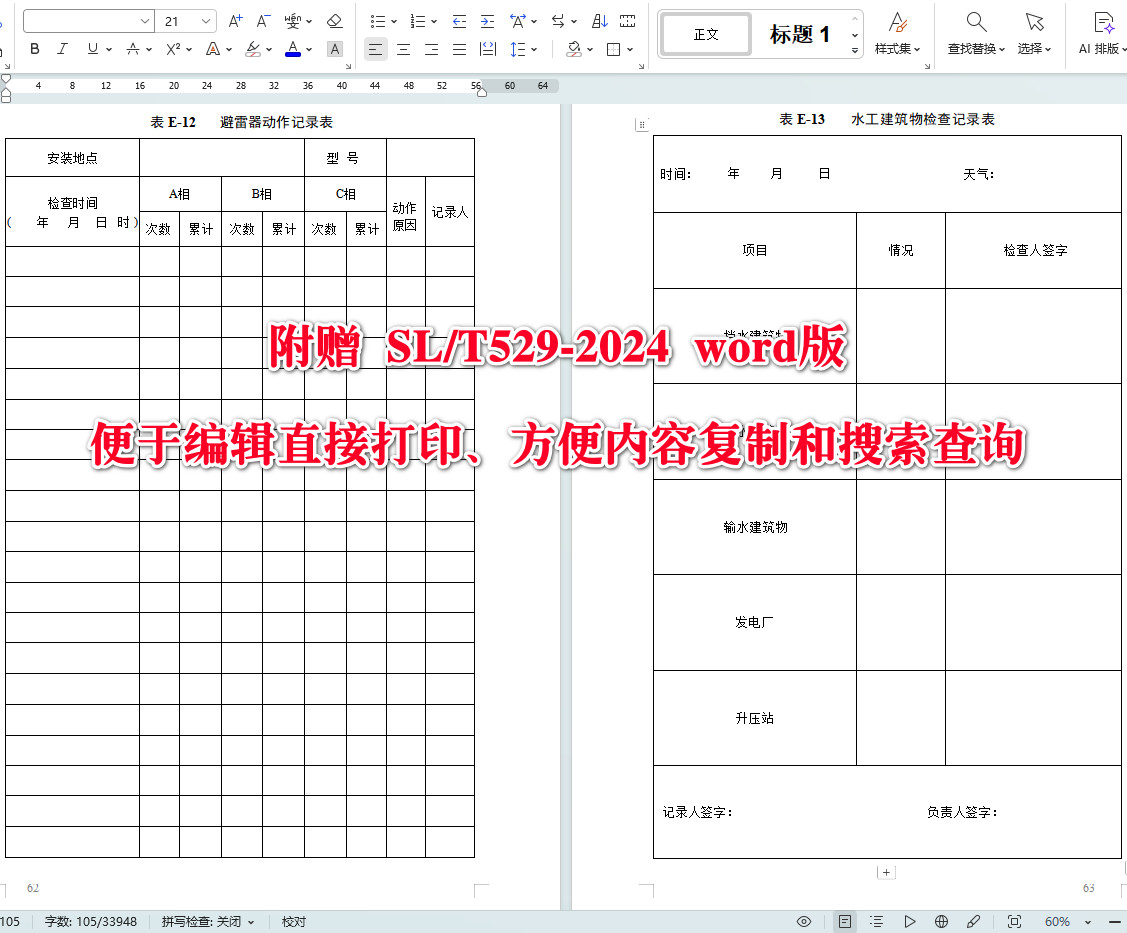Viewport: 1127px width, 933px height.
Task: Increase the font size with A+
Action: coord(236,20)
